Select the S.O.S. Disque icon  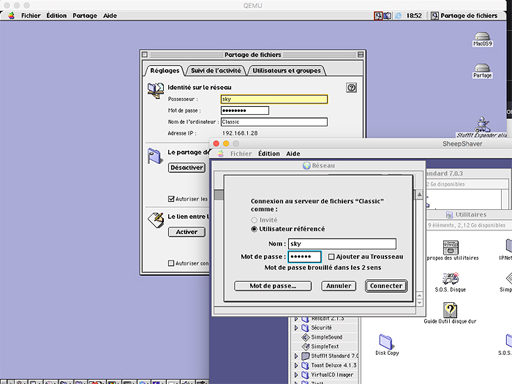(450, 279)
